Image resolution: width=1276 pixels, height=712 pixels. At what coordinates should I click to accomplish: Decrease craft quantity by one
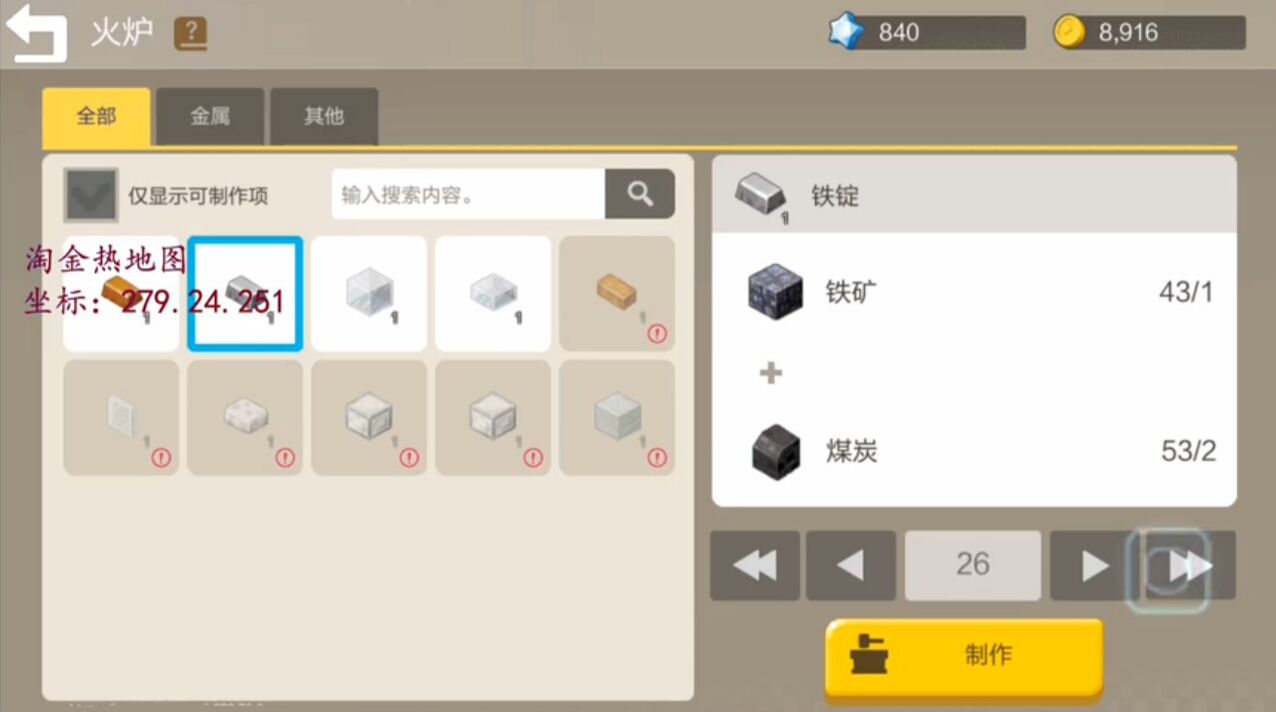pos(851,566)
